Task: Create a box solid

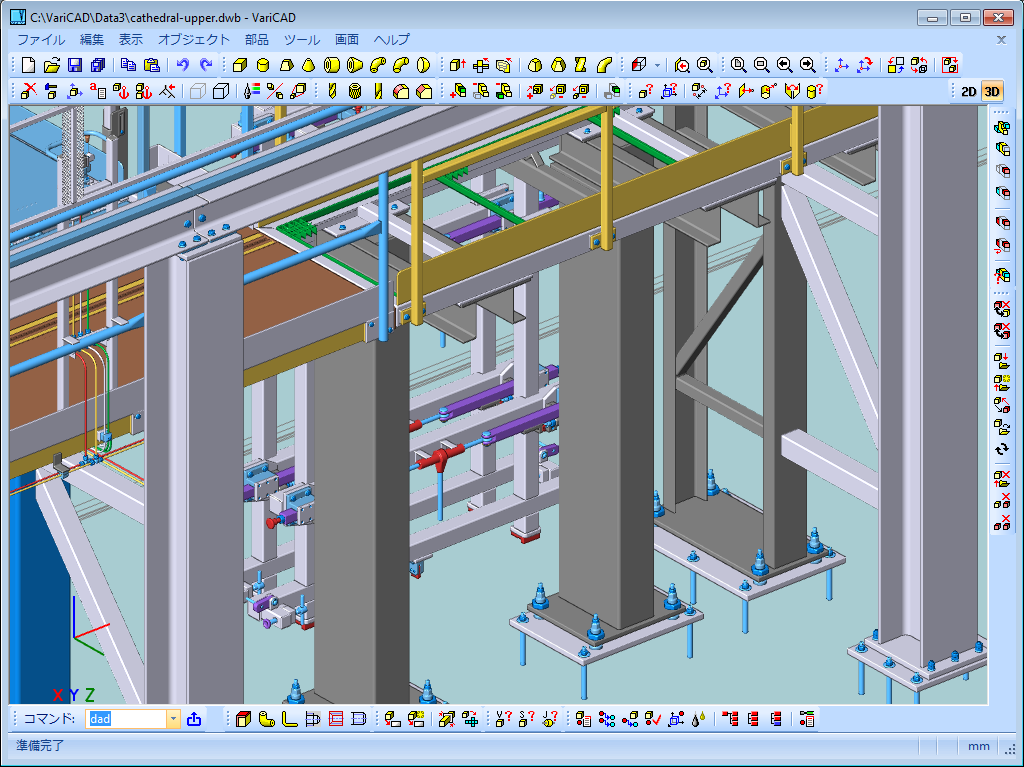Action: (x=240, y=65)
